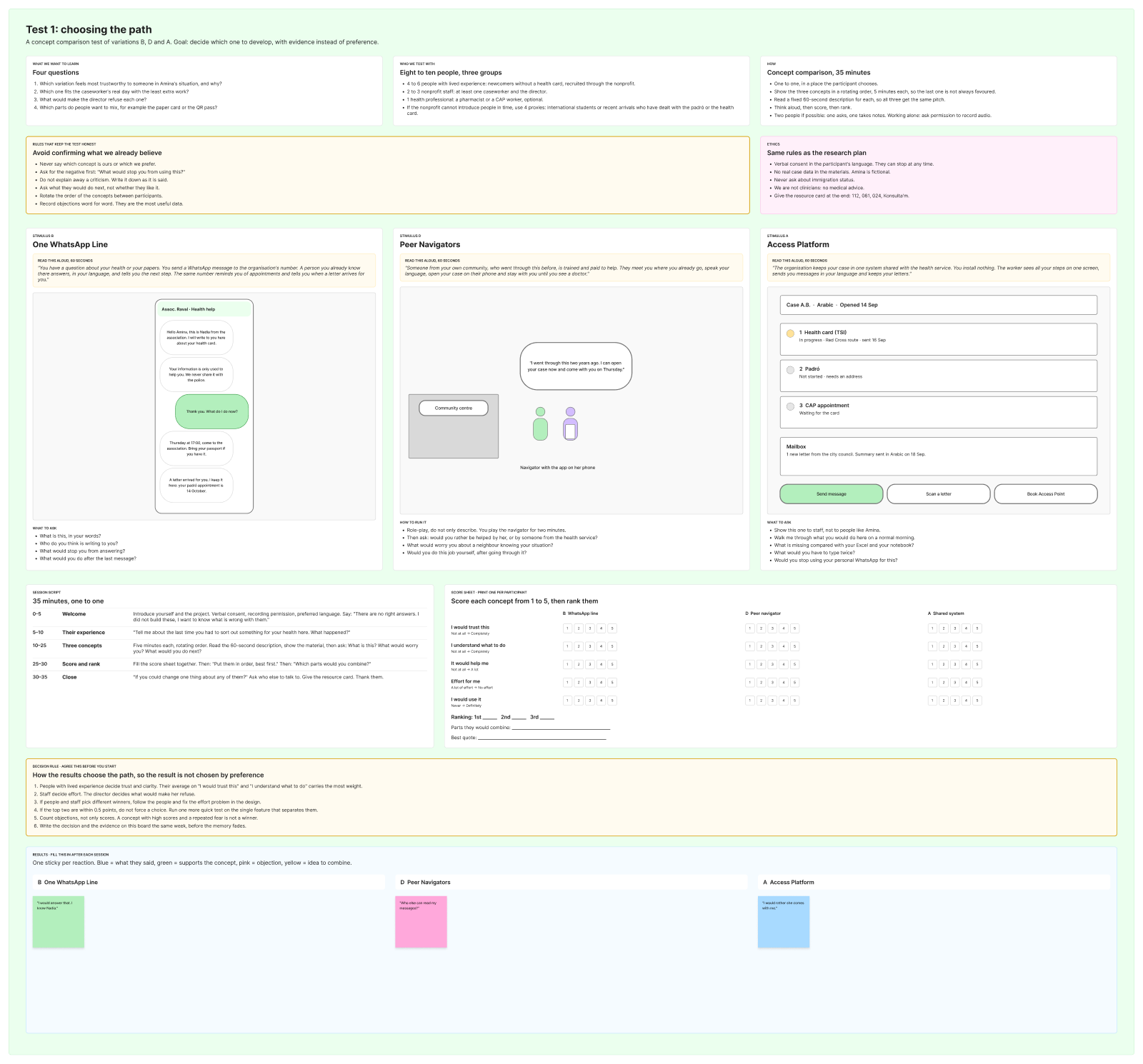Click the Mailbox card in Access Platform
Viewport: 1143px width, 1064px height.
click(x=939, y=456)
